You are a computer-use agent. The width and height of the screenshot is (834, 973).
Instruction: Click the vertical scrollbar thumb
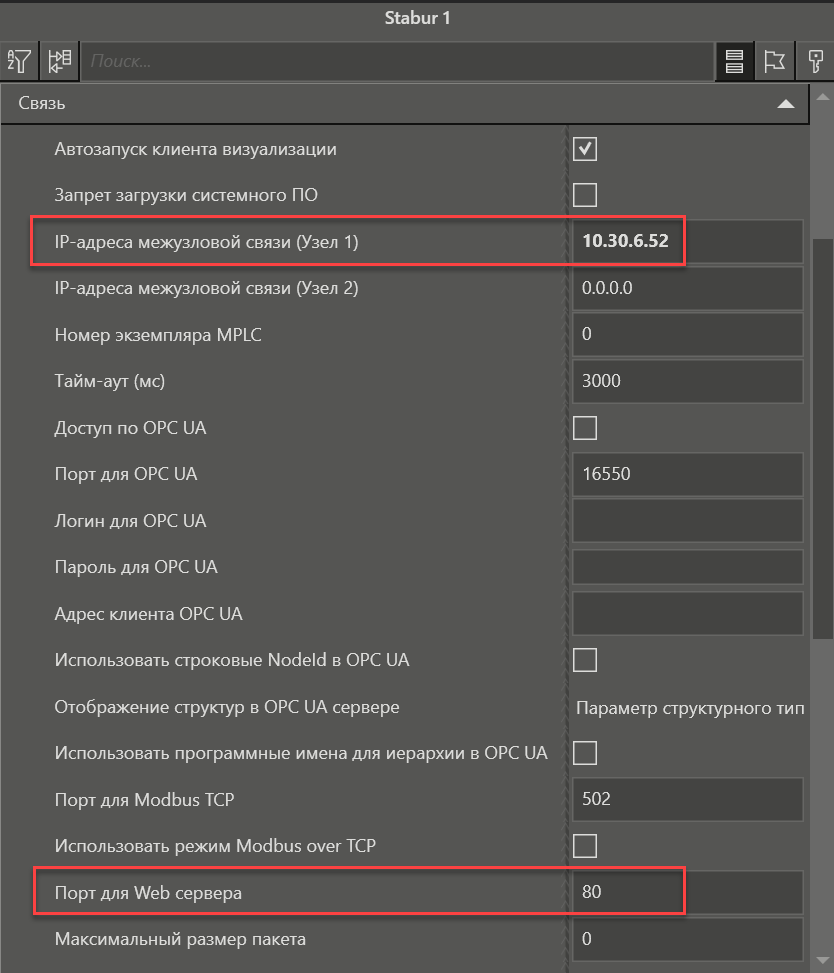point(823,438)
